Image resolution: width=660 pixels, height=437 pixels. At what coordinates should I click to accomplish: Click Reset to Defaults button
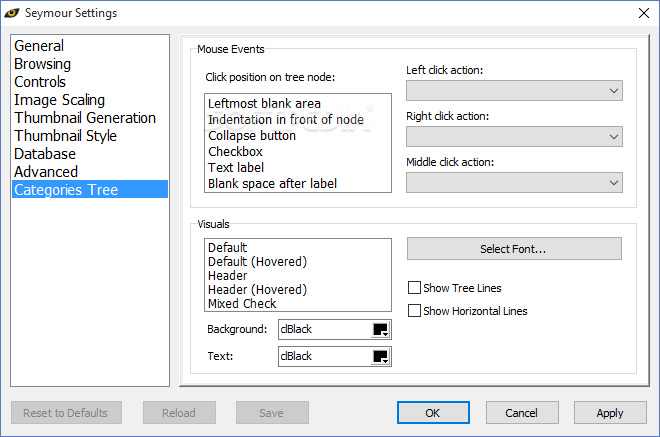[66, 413]
